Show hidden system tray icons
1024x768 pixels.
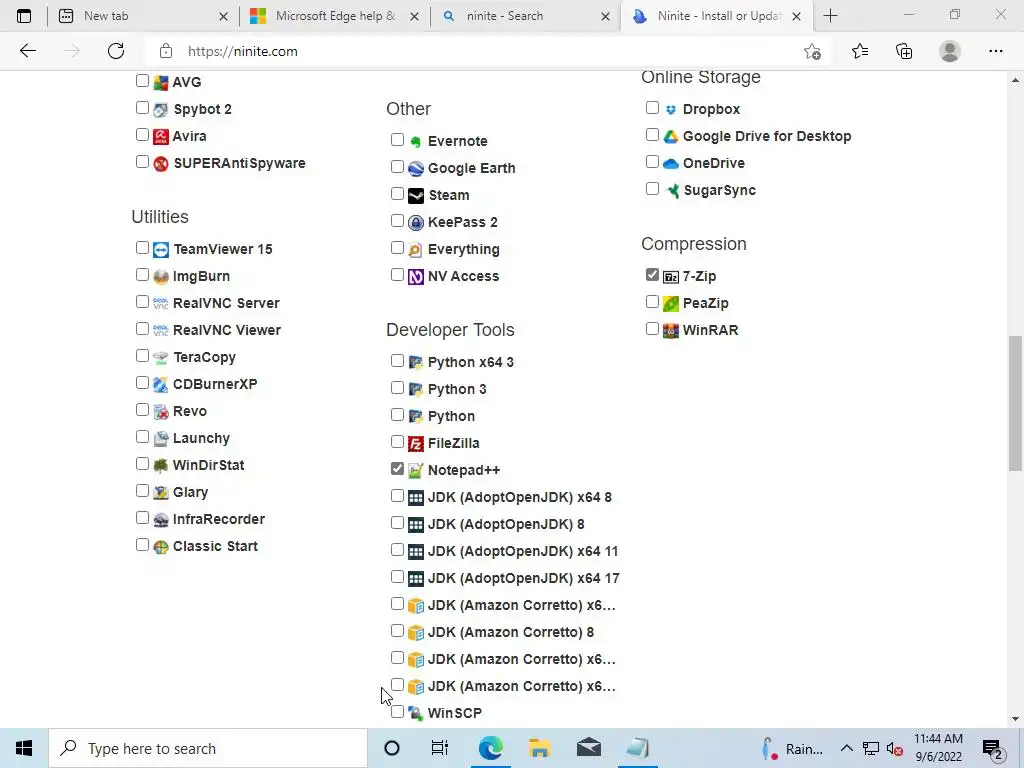click(x=846, y=748)
